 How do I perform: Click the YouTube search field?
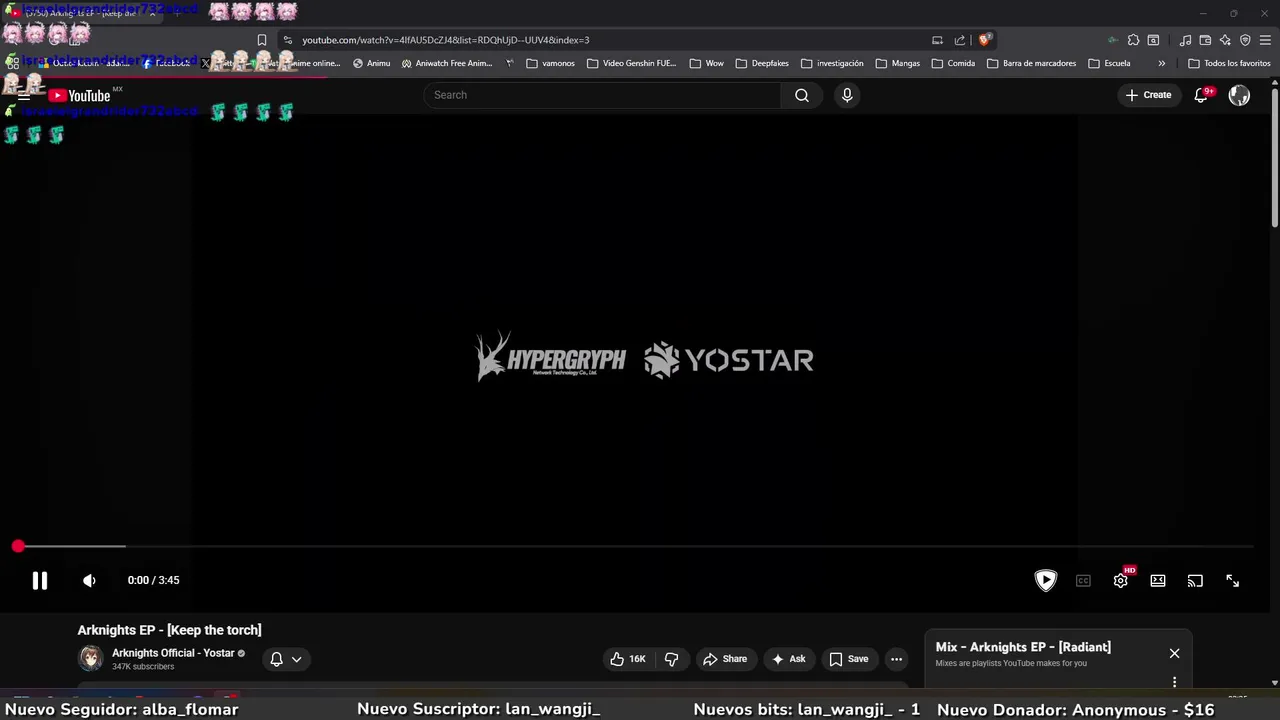602,95
